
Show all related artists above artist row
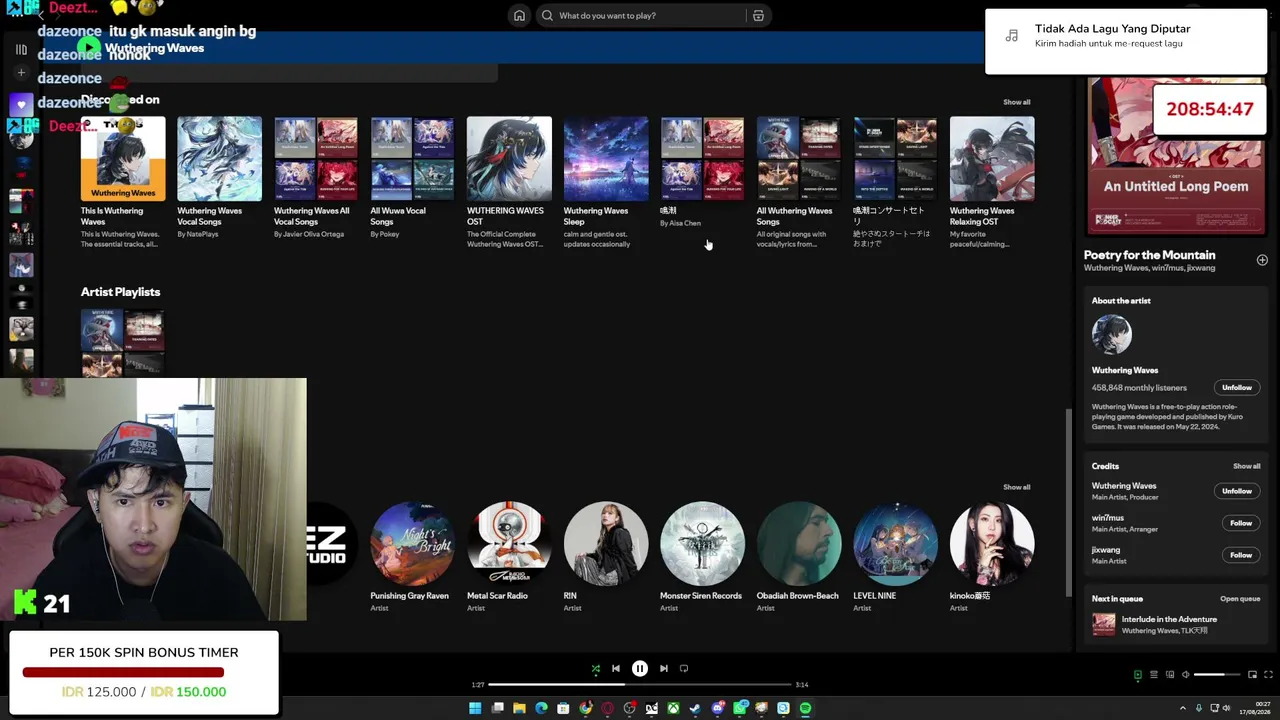(x=1016, y=487)
